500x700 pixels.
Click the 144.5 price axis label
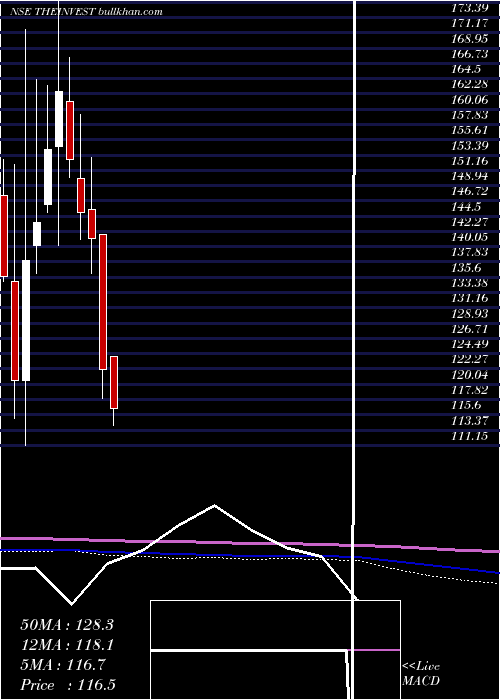tap(467, 207)
